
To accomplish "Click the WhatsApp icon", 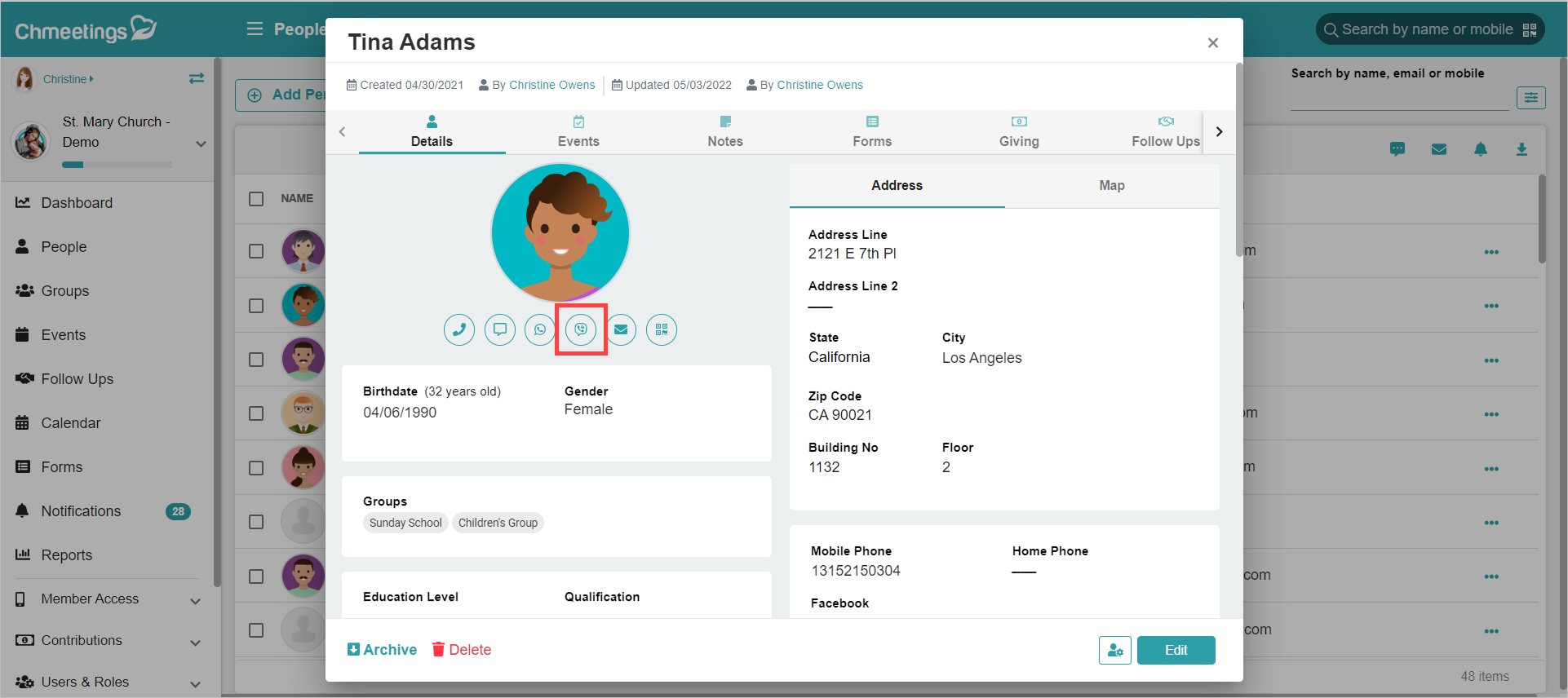I will coord(540,329).
